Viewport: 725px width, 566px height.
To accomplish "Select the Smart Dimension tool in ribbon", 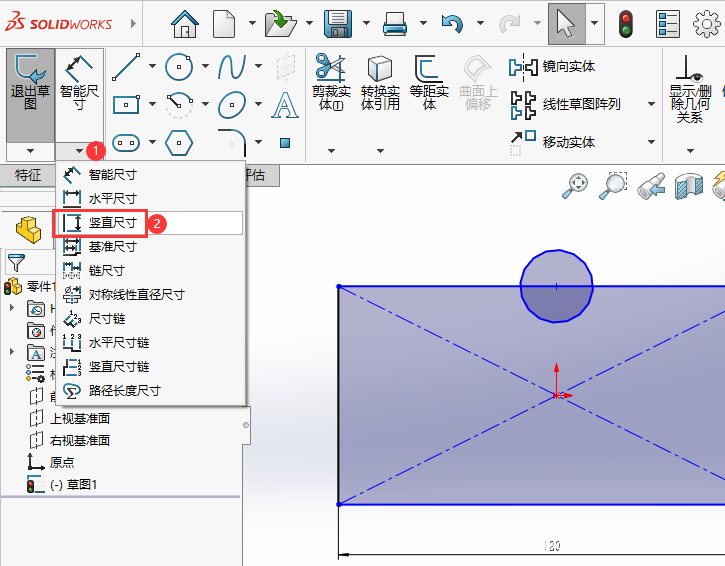I will [79, 95].
